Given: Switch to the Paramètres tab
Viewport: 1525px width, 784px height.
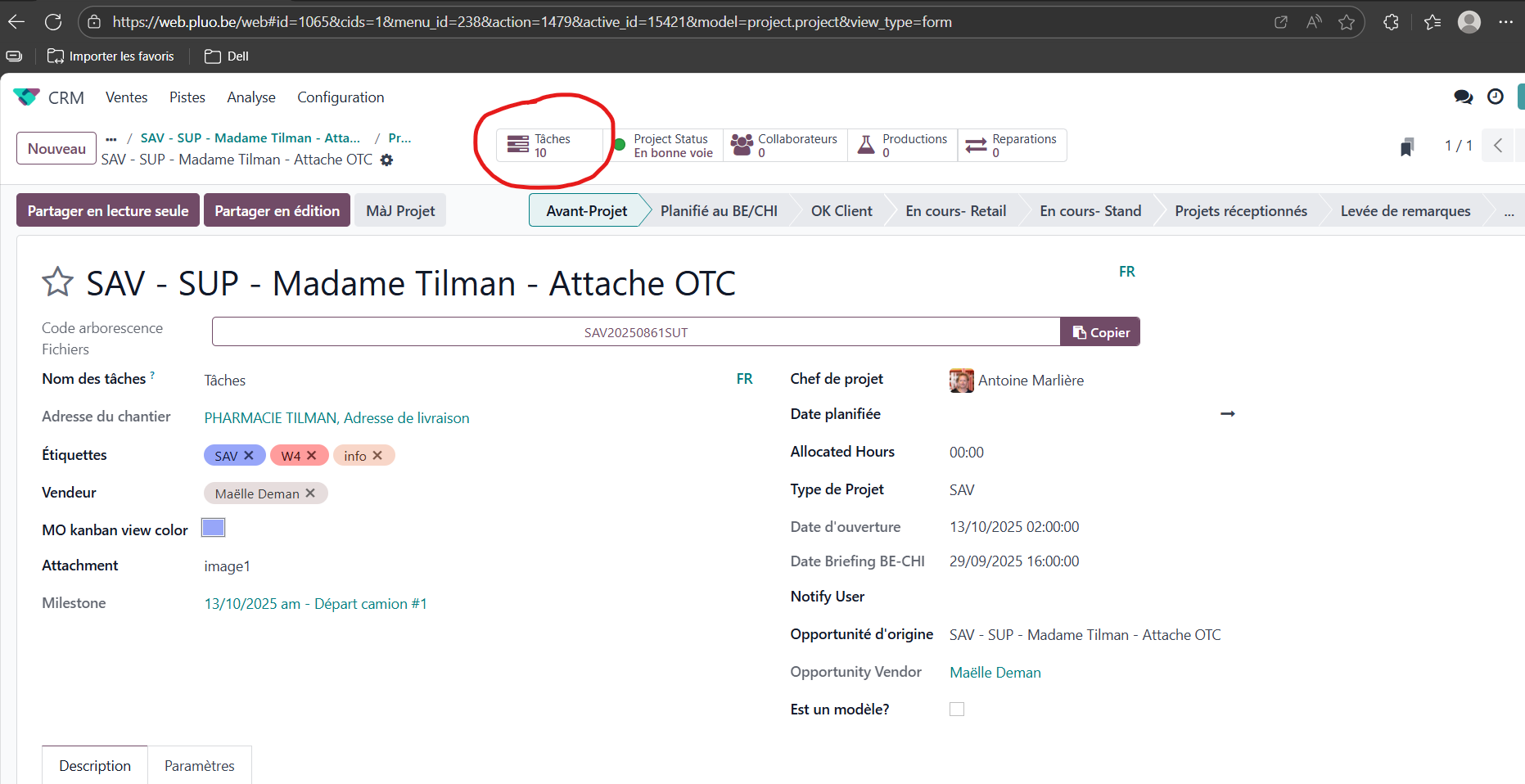Looking at the screenshot, I should 199,766.
